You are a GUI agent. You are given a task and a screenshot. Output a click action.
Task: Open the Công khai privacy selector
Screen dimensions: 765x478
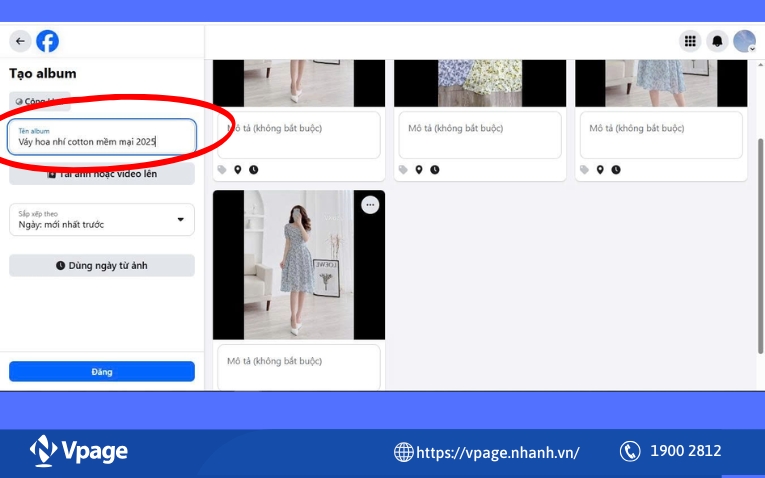pos(40,101)
